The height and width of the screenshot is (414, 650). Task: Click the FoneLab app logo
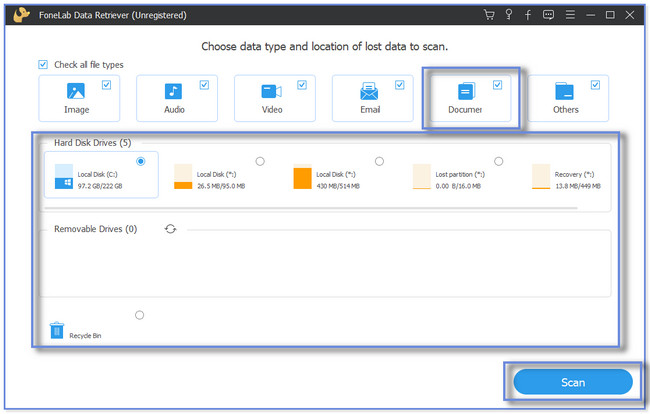click(21, 15)
